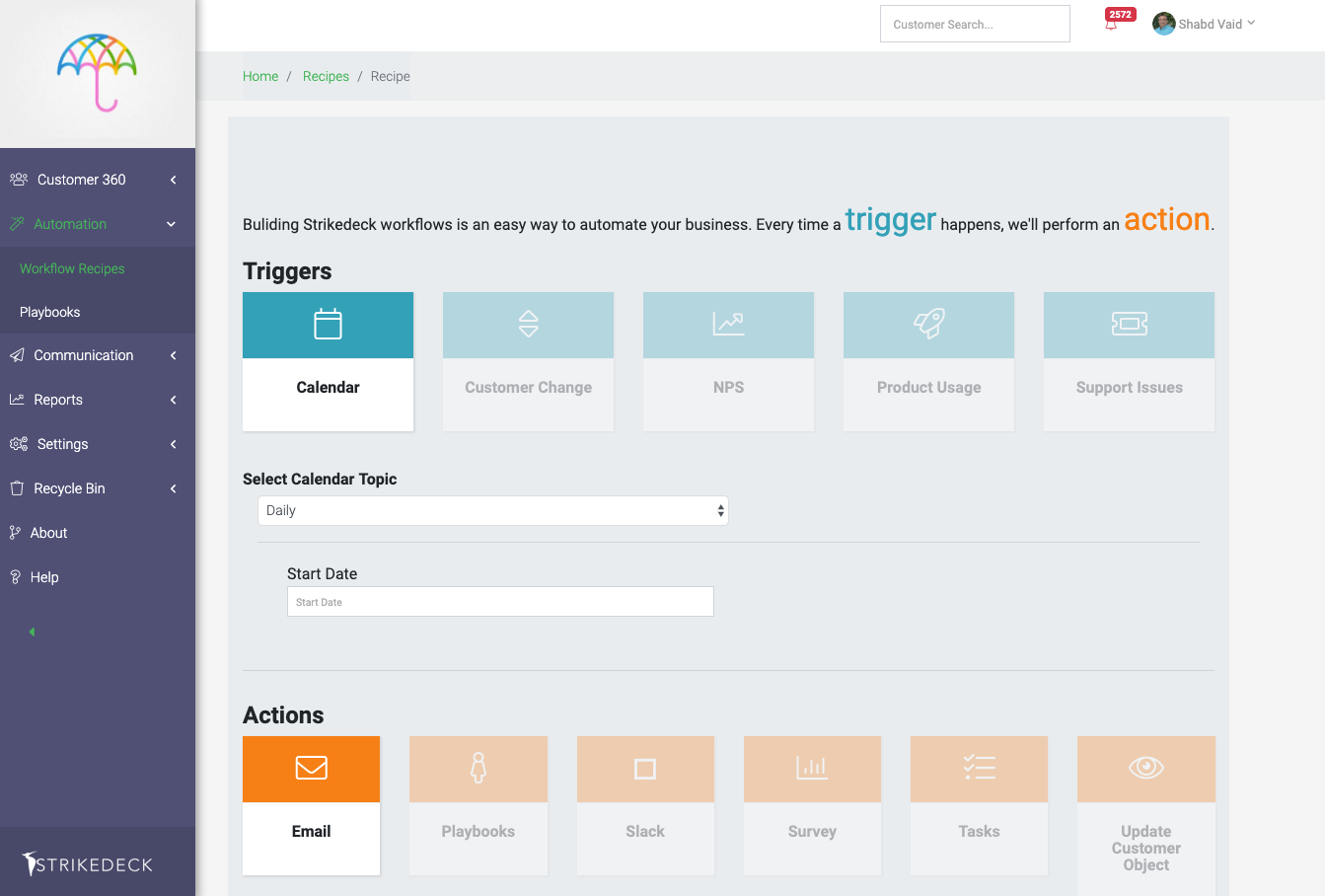Select the NPS trend chart icon
The width and height of the screenshot is (1325, 896).
point(728,324)
